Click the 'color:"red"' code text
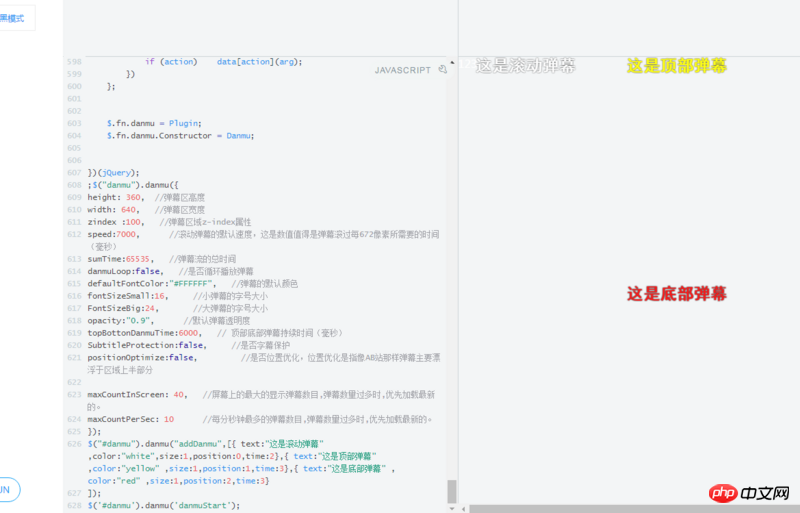The width and height of the screenshot is (800, 513). point(114,481)
